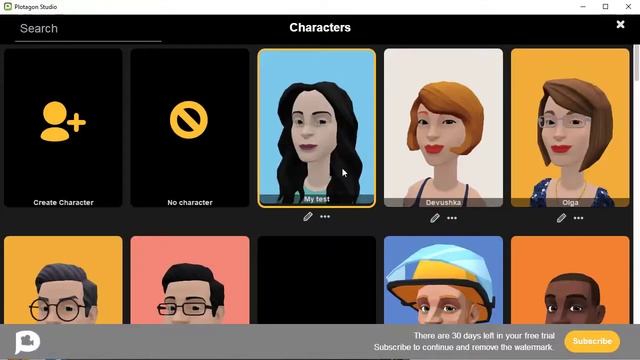This screenshot has width=640, height=360.
Task: Minimize the Plotagon Studio window
Action: point(583,7)
